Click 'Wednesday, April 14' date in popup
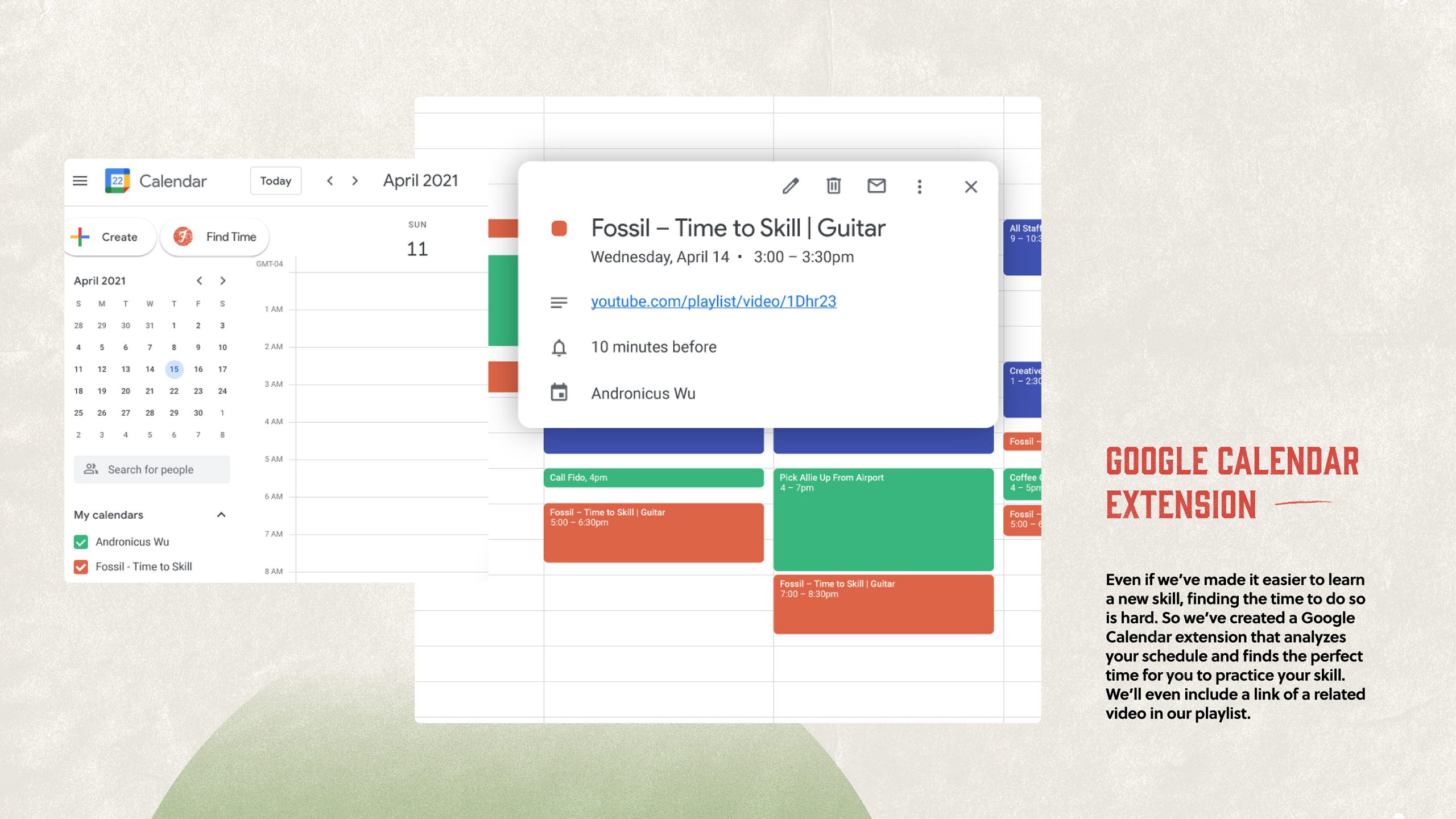The image size is (1456, 819). pos(660,257)
